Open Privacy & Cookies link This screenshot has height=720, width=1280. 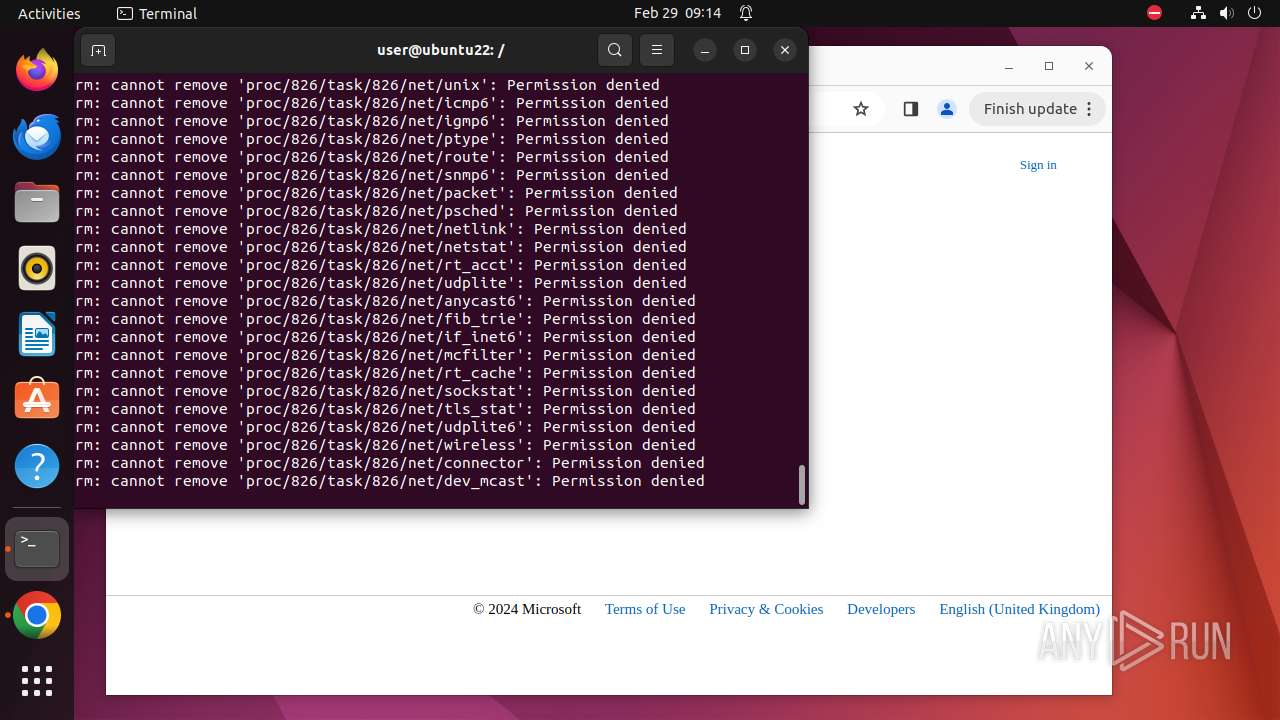click(x=766, y=609)
